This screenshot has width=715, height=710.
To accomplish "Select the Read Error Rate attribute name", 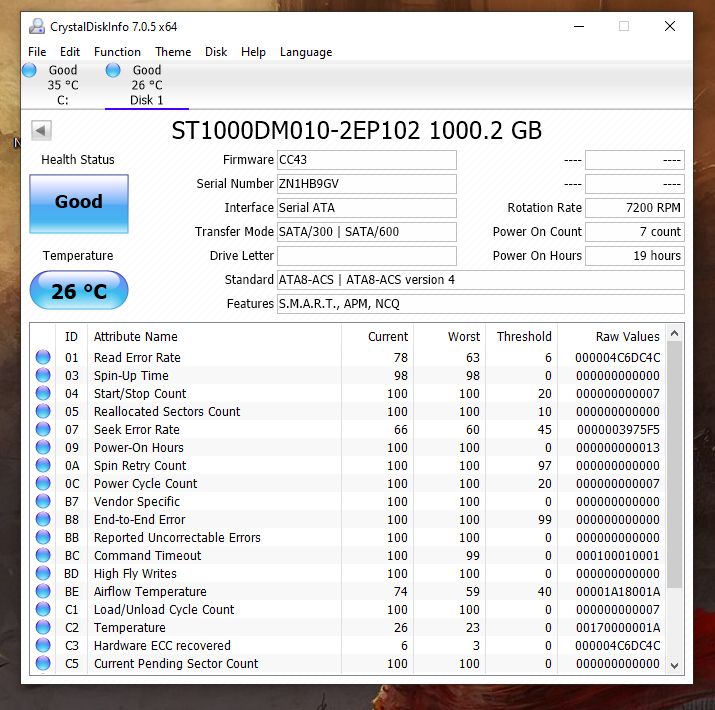I will pyautogui.click(x=137, y=358).
